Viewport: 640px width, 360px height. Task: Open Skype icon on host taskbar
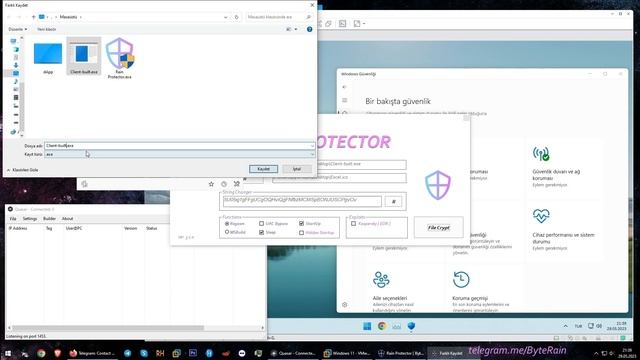click(x=144, y=353)
